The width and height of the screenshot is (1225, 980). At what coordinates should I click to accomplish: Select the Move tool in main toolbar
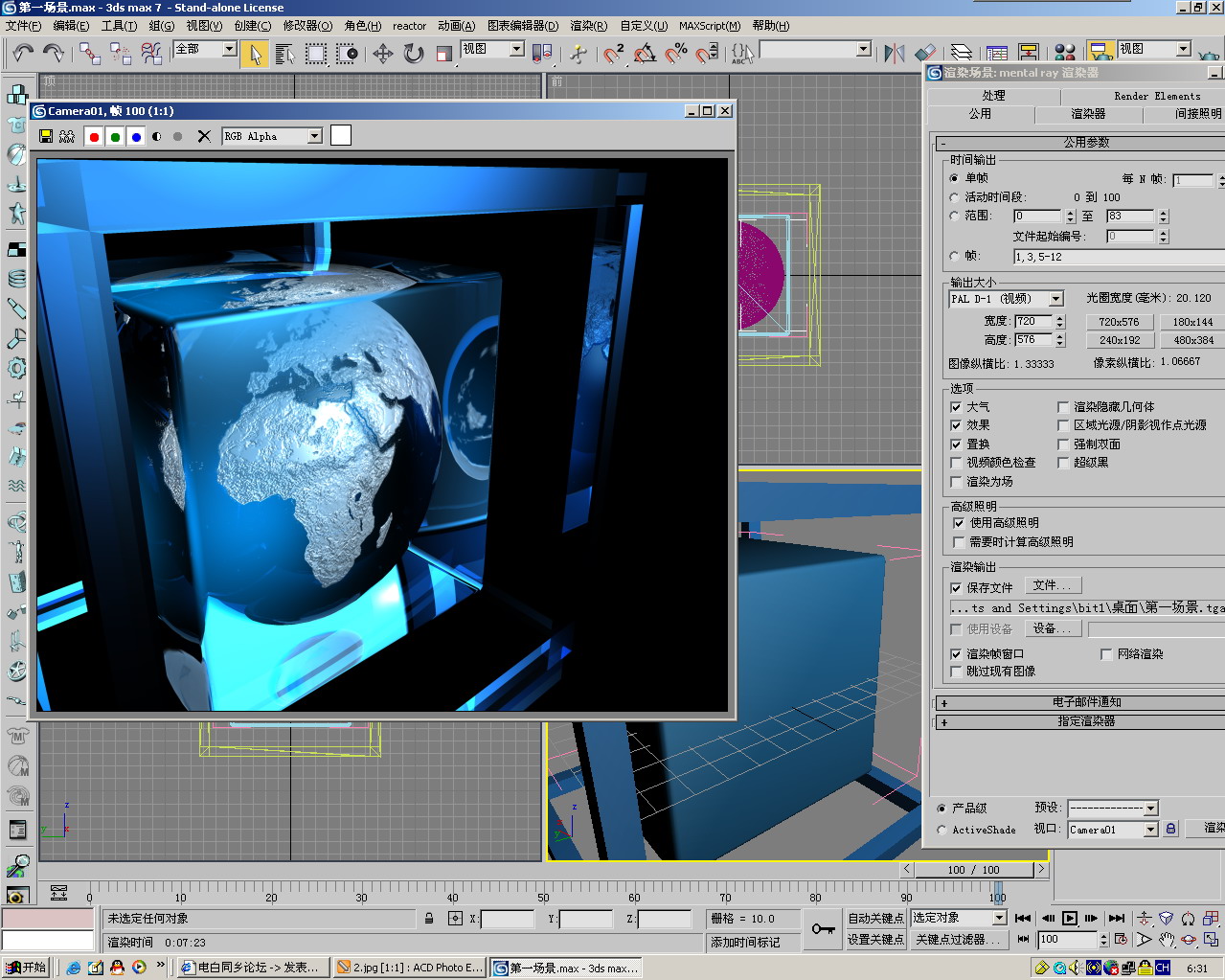pyautogui.click(x=382, y=54)
